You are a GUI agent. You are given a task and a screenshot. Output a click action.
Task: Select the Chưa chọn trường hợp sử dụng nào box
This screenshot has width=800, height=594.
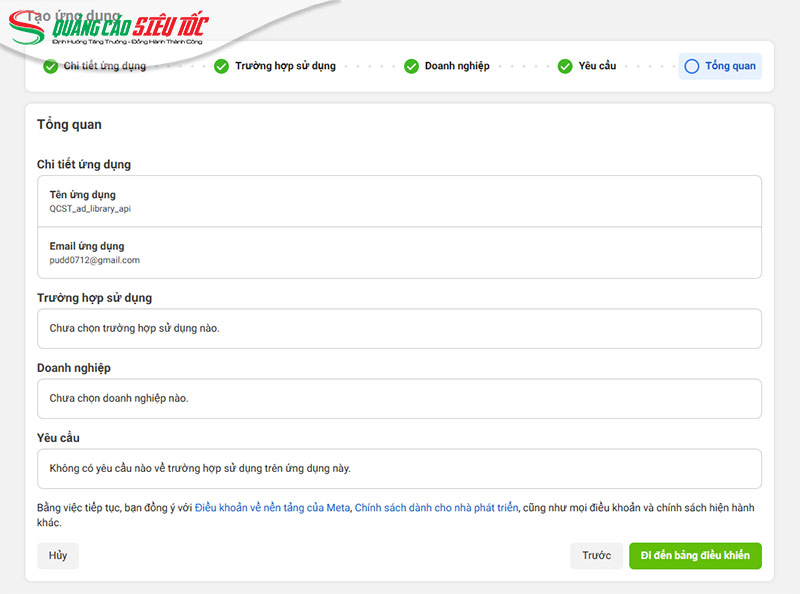tap(399, 328)
